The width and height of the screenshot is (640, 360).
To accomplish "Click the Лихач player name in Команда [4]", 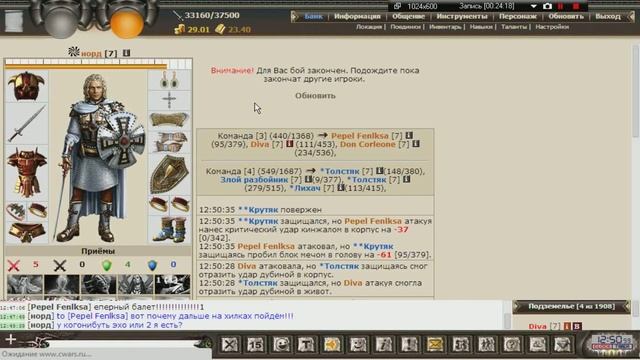I will [305, 188].
